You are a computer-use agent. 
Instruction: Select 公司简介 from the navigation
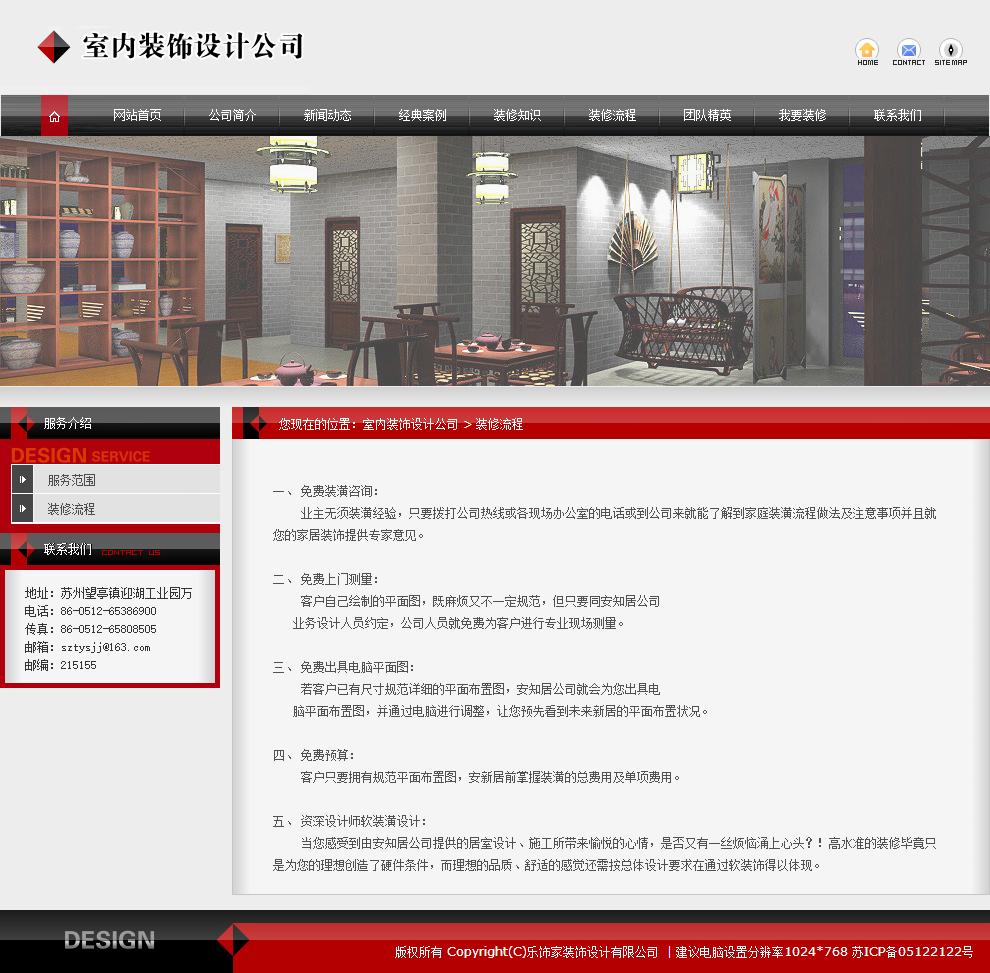pyautogui.click(x=232, y=115)
